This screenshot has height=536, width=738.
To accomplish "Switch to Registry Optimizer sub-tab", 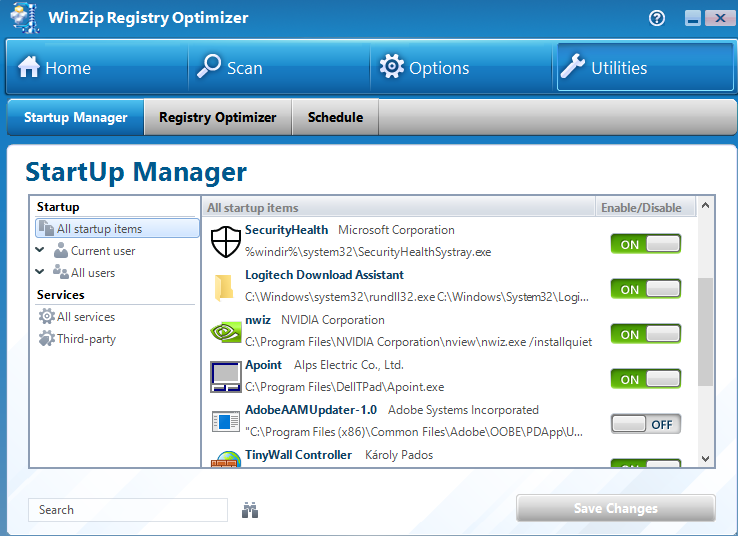I will coord(218,117).
